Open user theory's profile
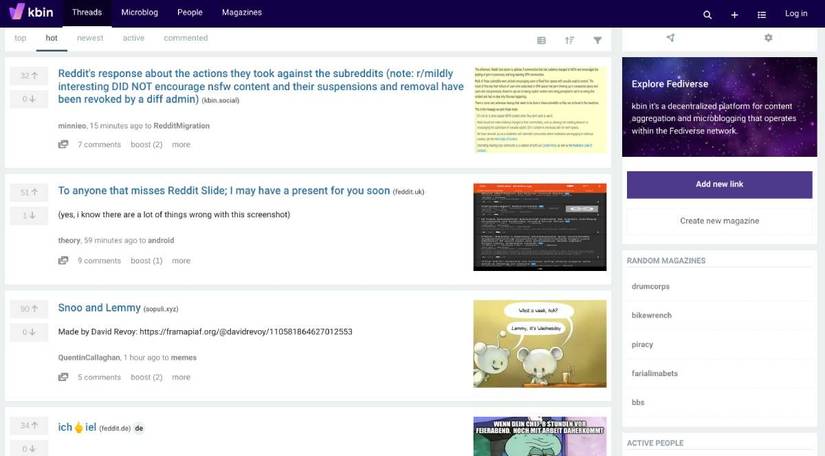The height and width of the screenshot is (456, 825). pos(69,240)
